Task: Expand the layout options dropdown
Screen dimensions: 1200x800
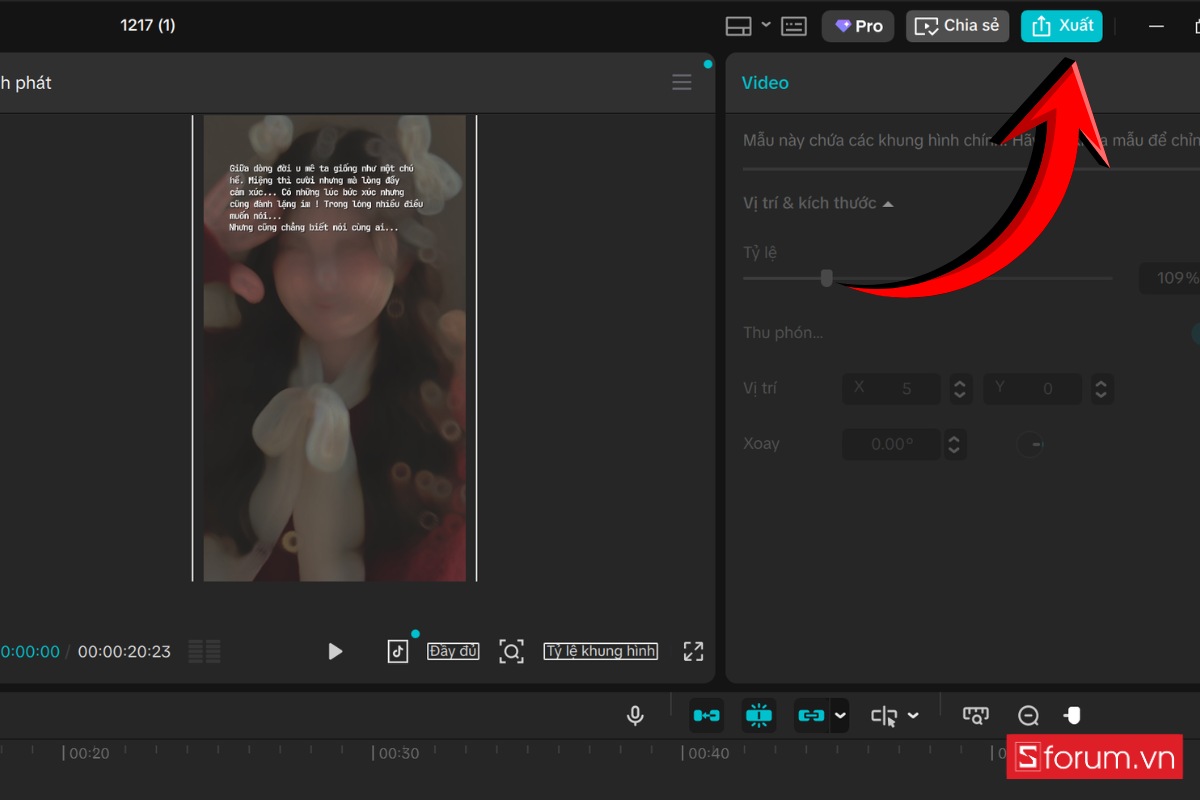Action: coord(766,25)
